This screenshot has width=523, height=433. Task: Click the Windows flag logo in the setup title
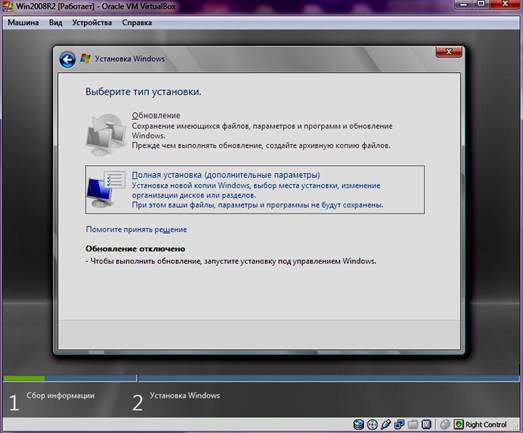pos(85,58)
